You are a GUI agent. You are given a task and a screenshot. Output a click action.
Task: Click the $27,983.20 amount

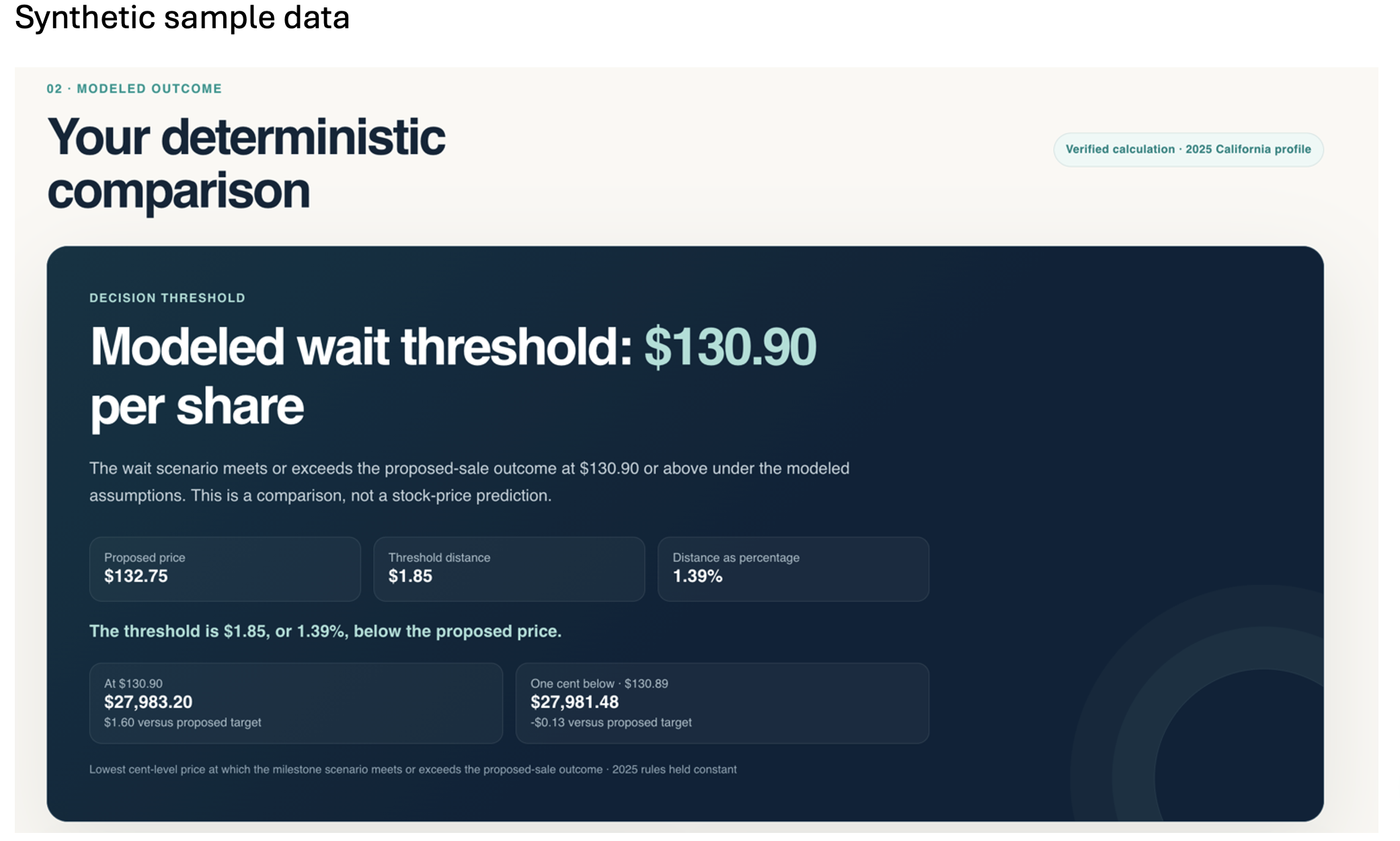point(149,702)
